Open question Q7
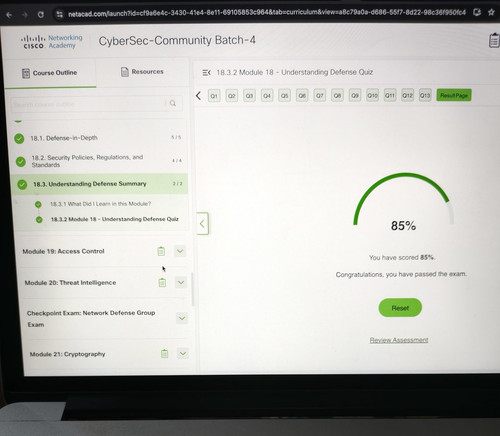 coord(320,96)
